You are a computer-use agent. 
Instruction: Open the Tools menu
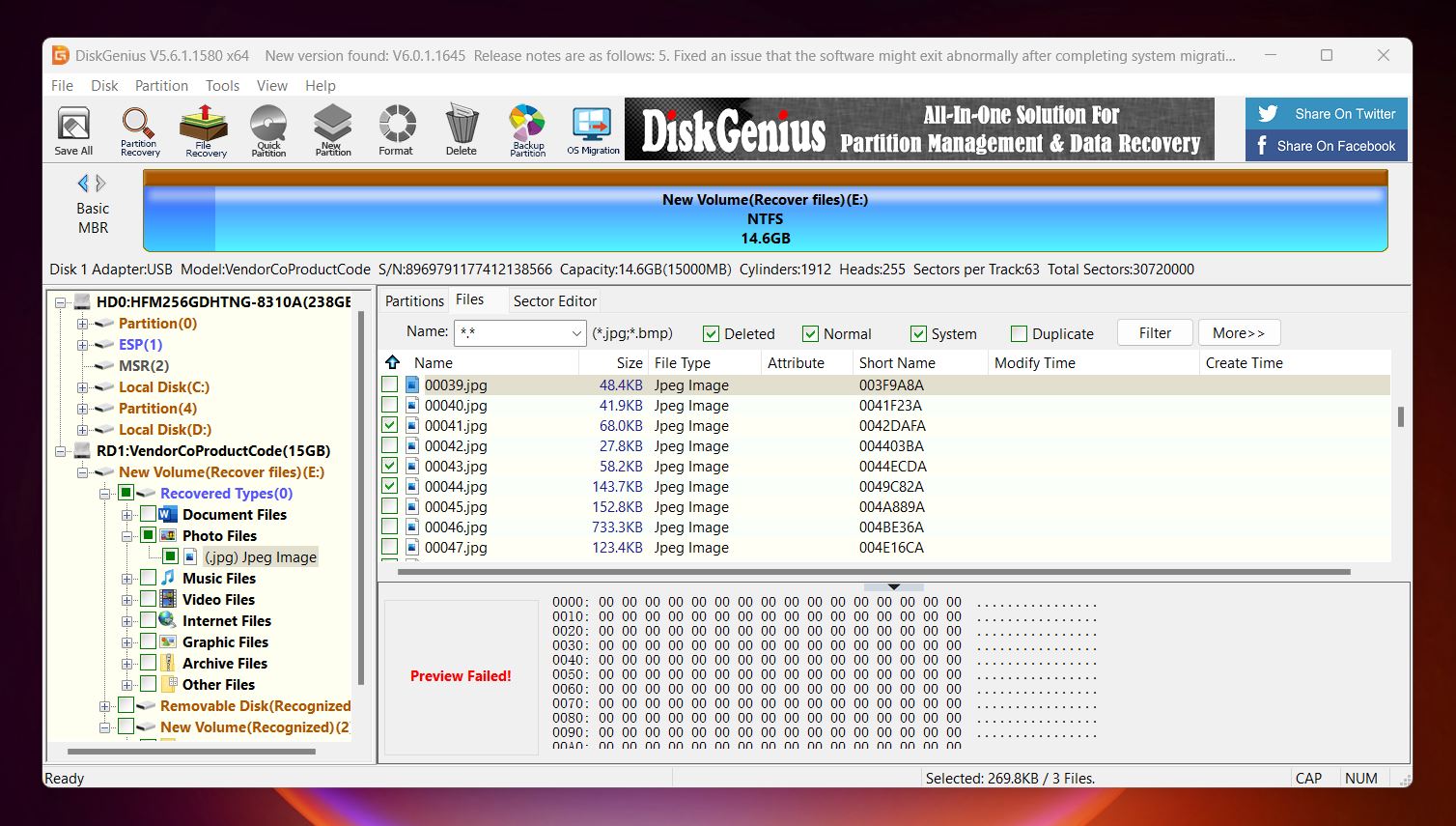222,85
